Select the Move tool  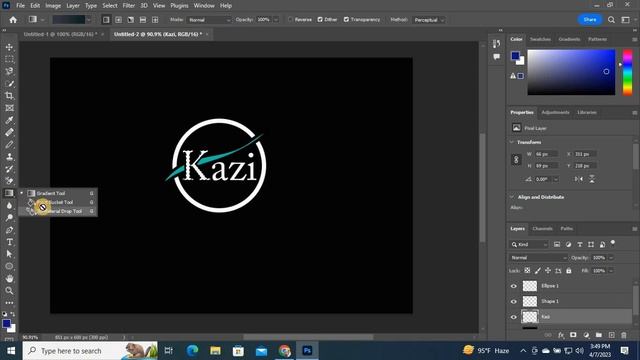(9, 47)
